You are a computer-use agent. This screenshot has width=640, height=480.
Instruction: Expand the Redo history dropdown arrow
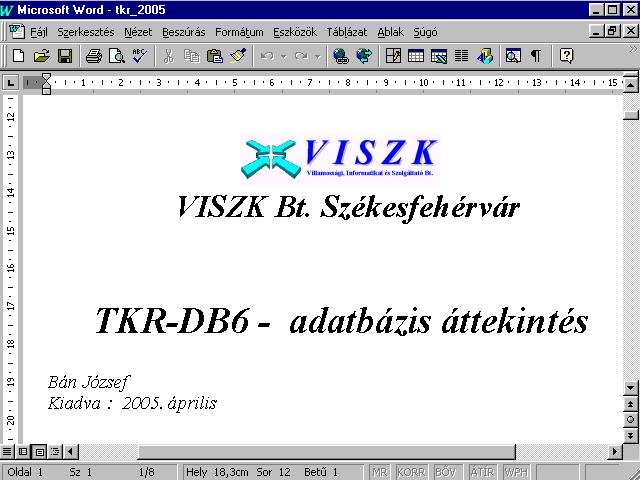coord(318,57)
